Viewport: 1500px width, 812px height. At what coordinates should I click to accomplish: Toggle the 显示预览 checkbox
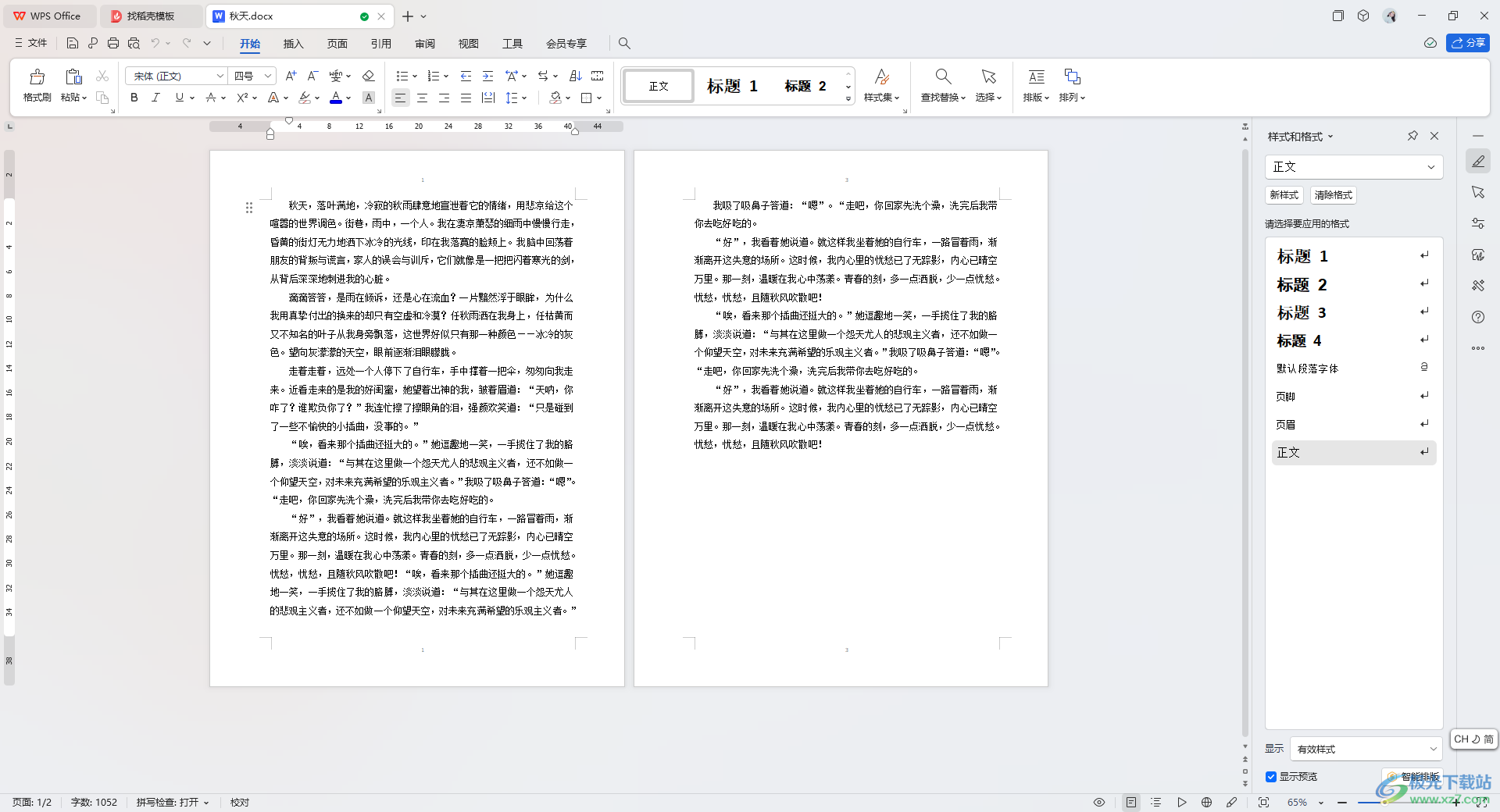tap(1271, 777)
